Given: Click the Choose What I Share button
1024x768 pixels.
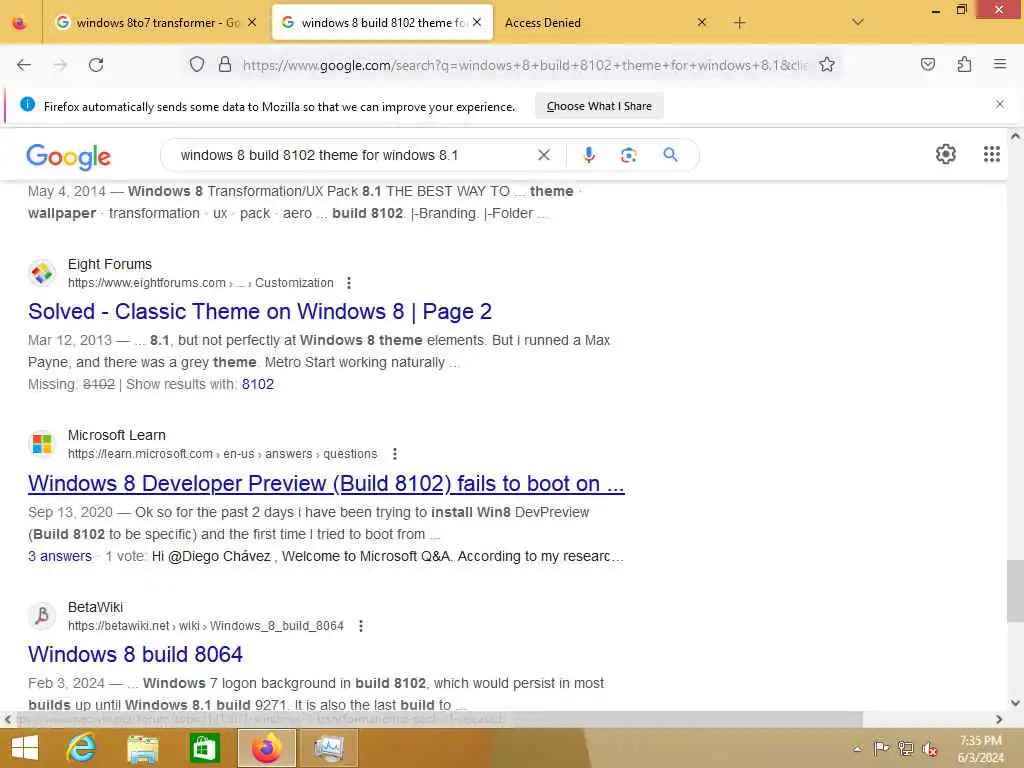Looking at the screenshot, I should pos(599,106).
